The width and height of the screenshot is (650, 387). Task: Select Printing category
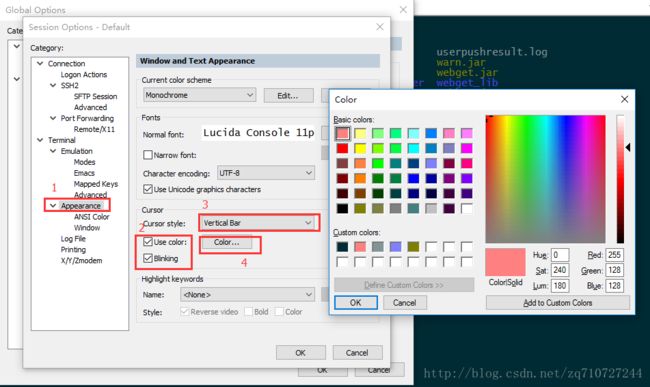tap(73, 249)
